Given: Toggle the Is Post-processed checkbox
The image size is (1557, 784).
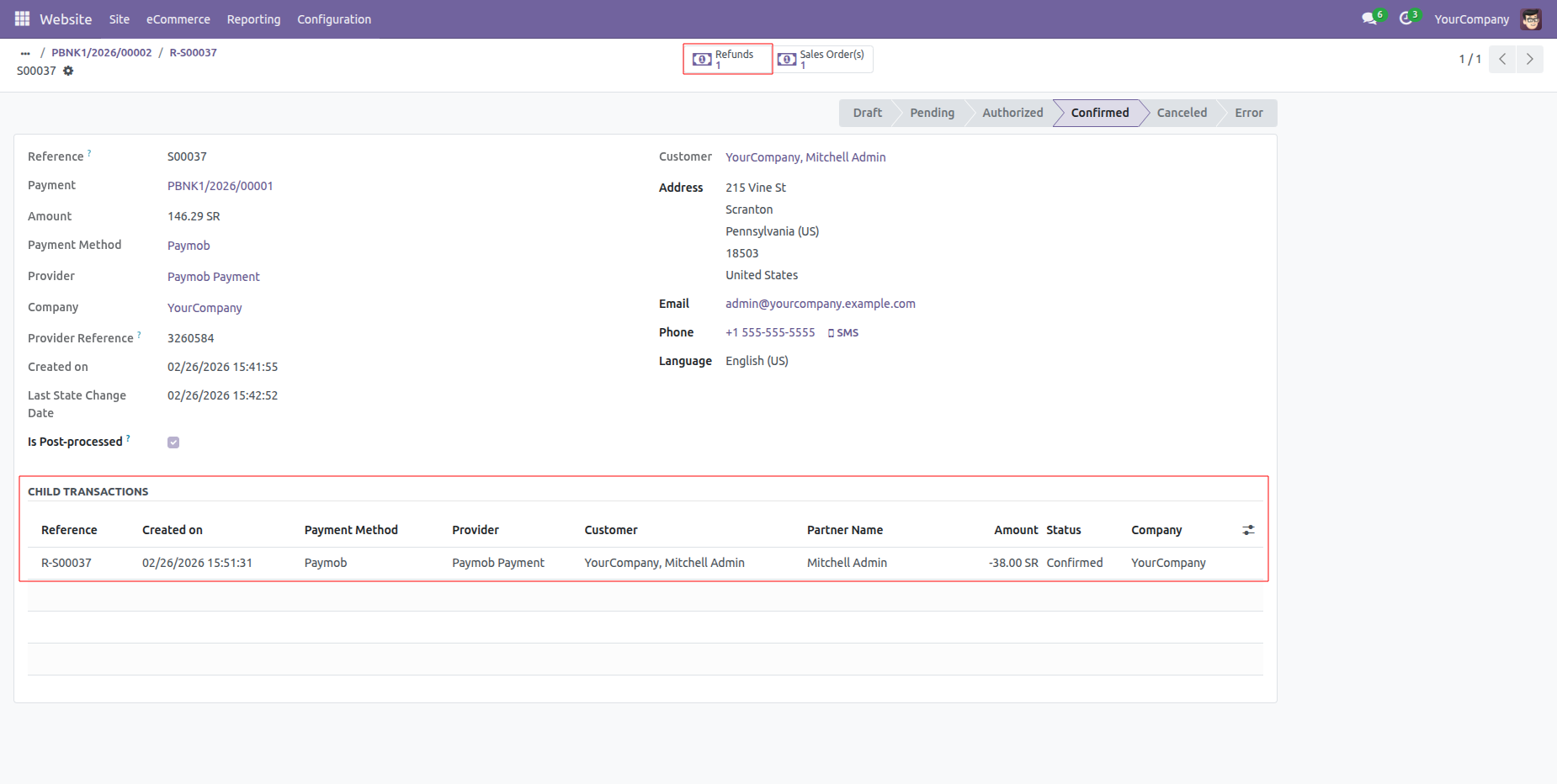Looking at the screenshot, I should point(173,442).
